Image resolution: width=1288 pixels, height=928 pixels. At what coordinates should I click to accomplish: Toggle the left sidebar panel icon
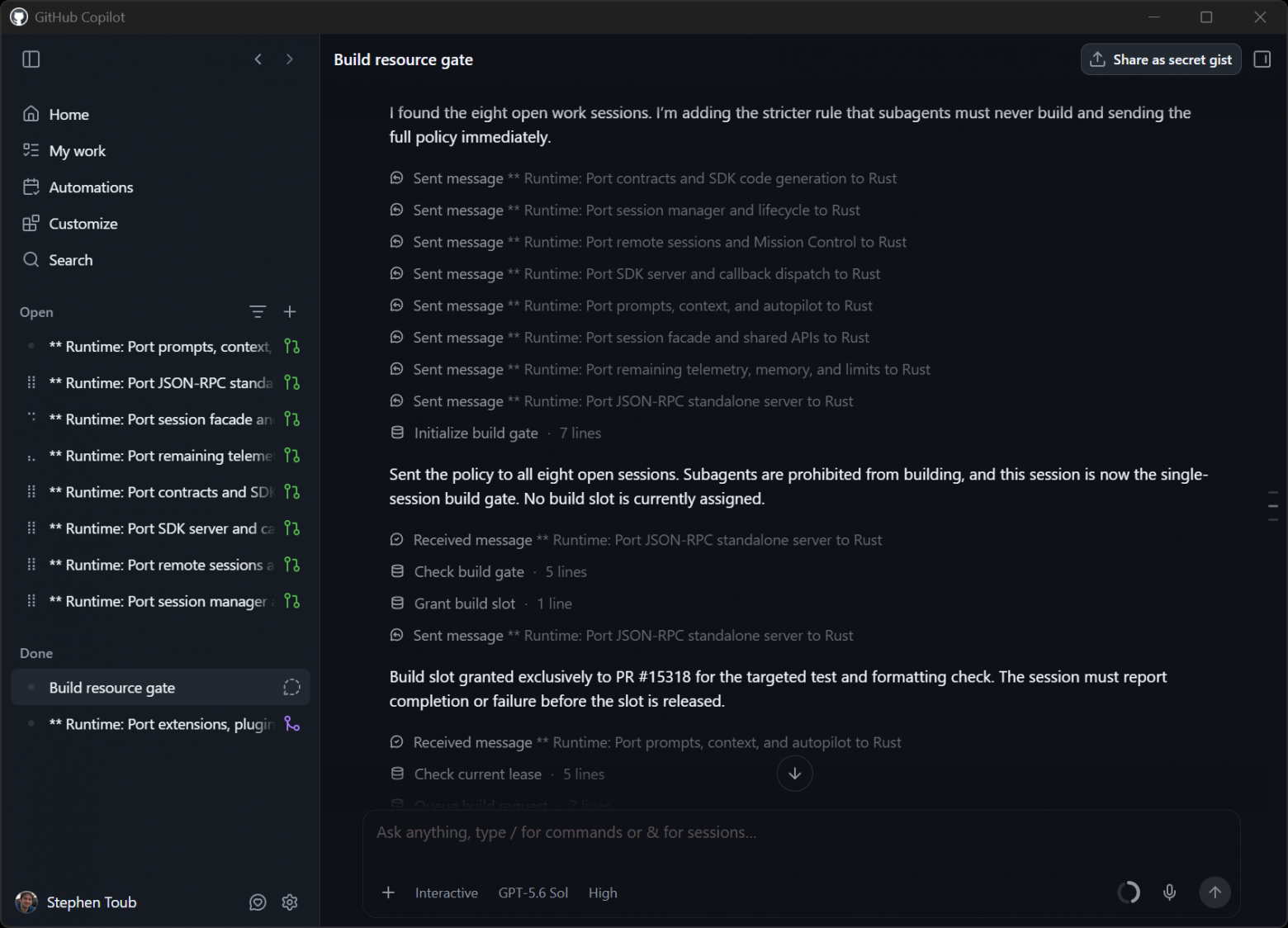[31, 59]
